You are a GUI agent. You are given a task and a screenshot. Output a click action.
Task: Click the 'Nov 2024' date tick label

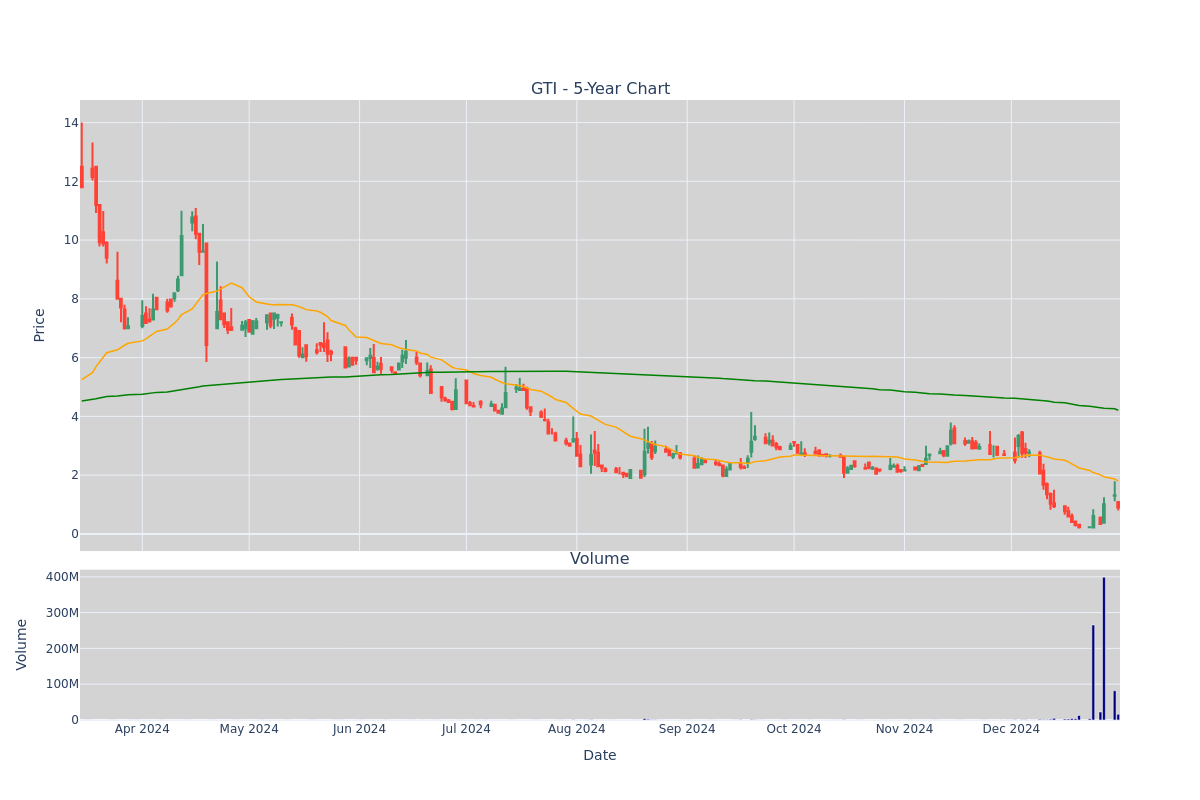pos(904,729)
